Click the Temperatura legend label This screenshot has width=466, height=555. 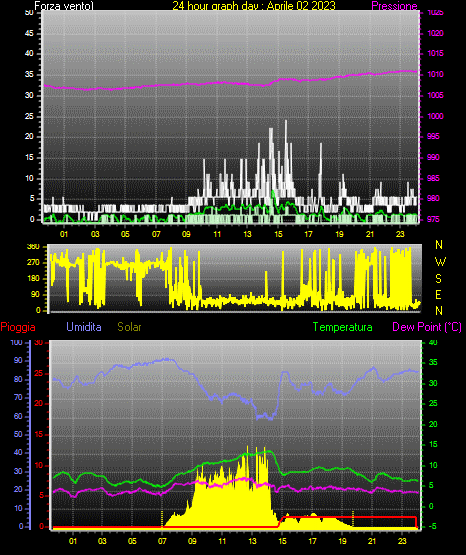click(342, 327)
